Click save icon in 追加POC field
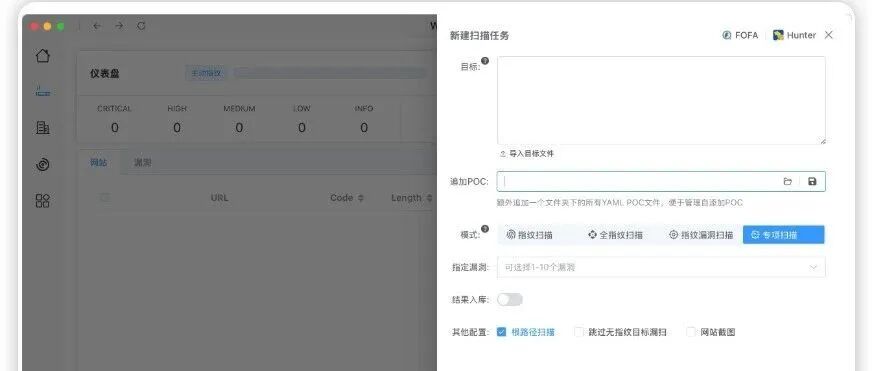The image size is (872, 371). point(812,181)
